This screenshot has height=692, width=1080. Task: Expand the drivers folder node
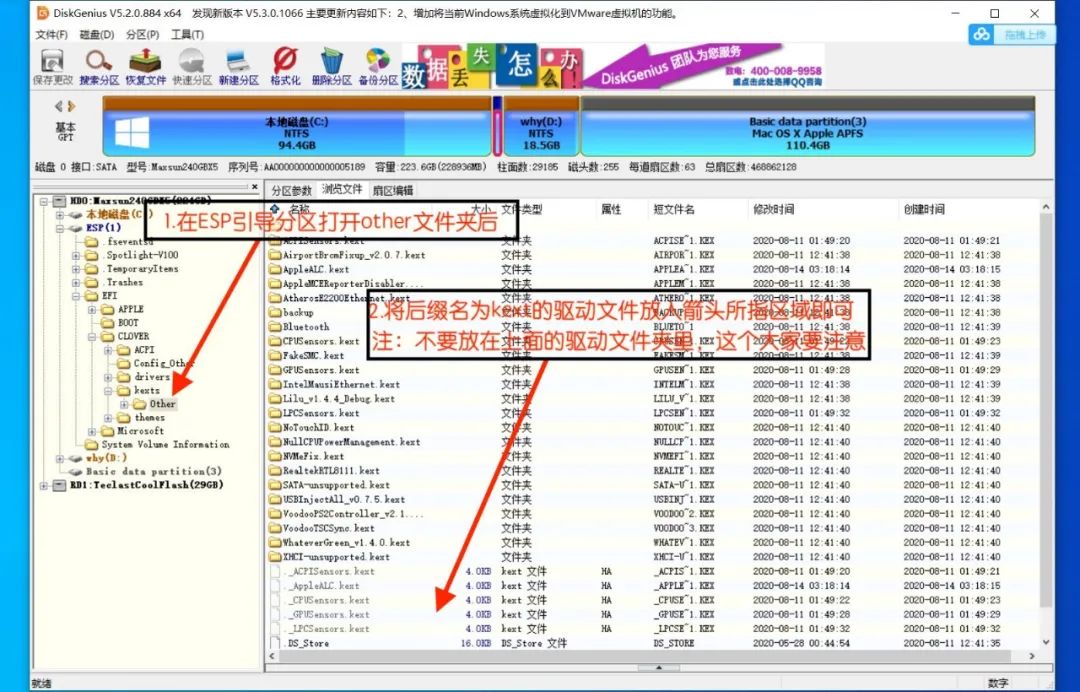pos(108,377)
